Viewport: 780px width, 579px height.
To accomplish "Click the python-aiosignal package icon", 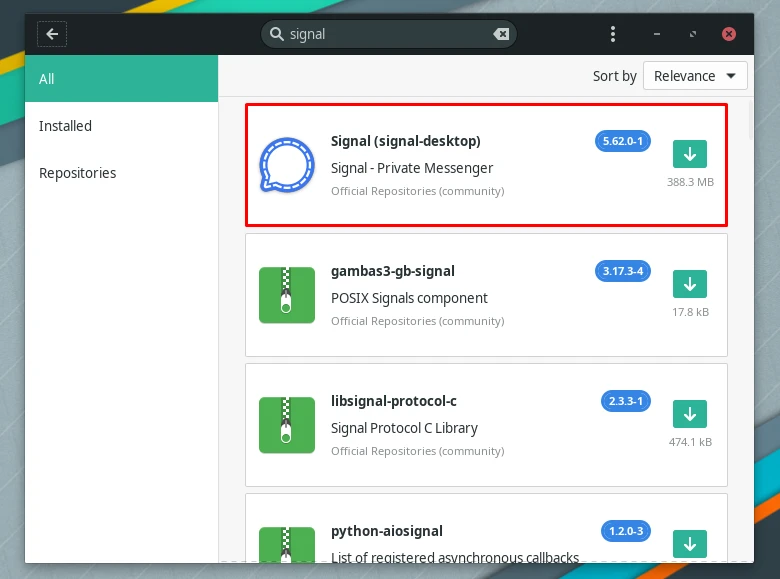I will click(x=287, y=545).
